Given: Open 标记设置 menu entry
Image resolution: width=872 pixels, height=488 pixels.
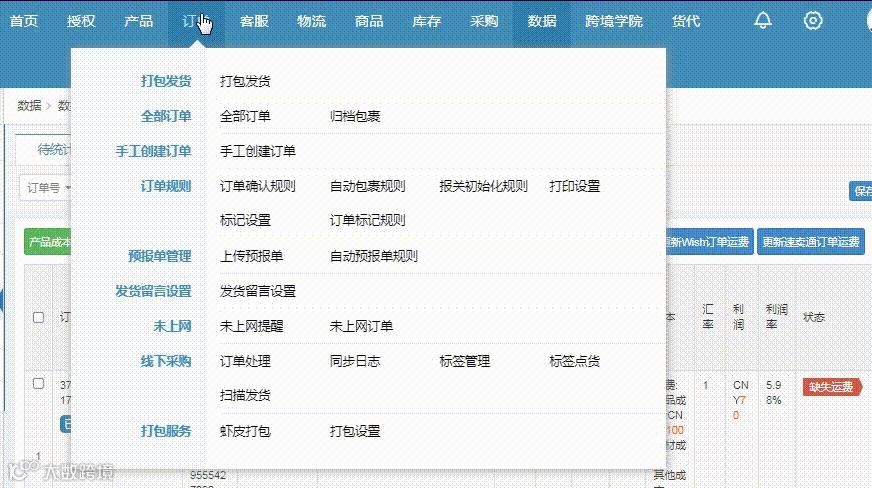Looking at the screenshot, I should 245,220.
